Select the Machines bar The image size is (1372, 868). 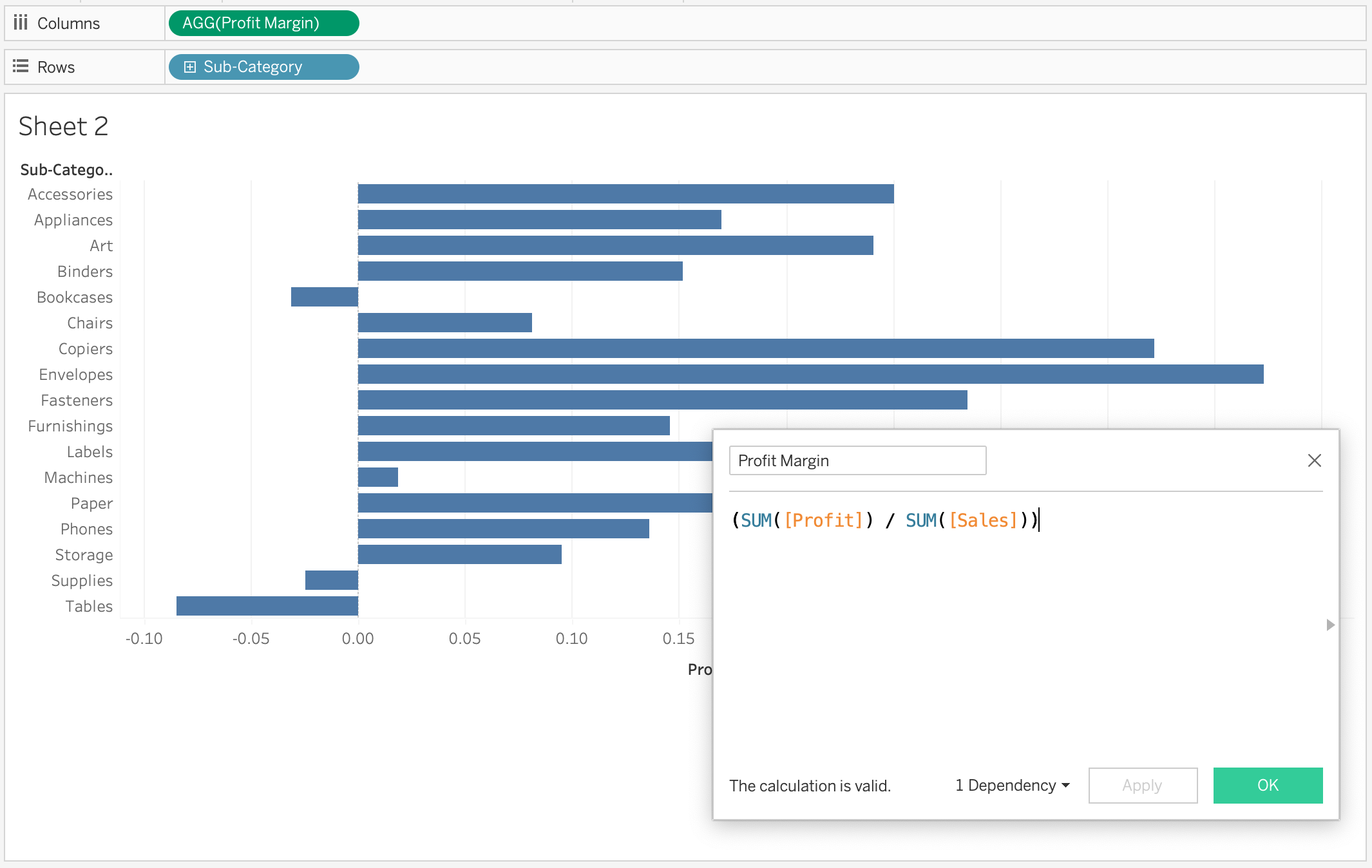[378, 477]
